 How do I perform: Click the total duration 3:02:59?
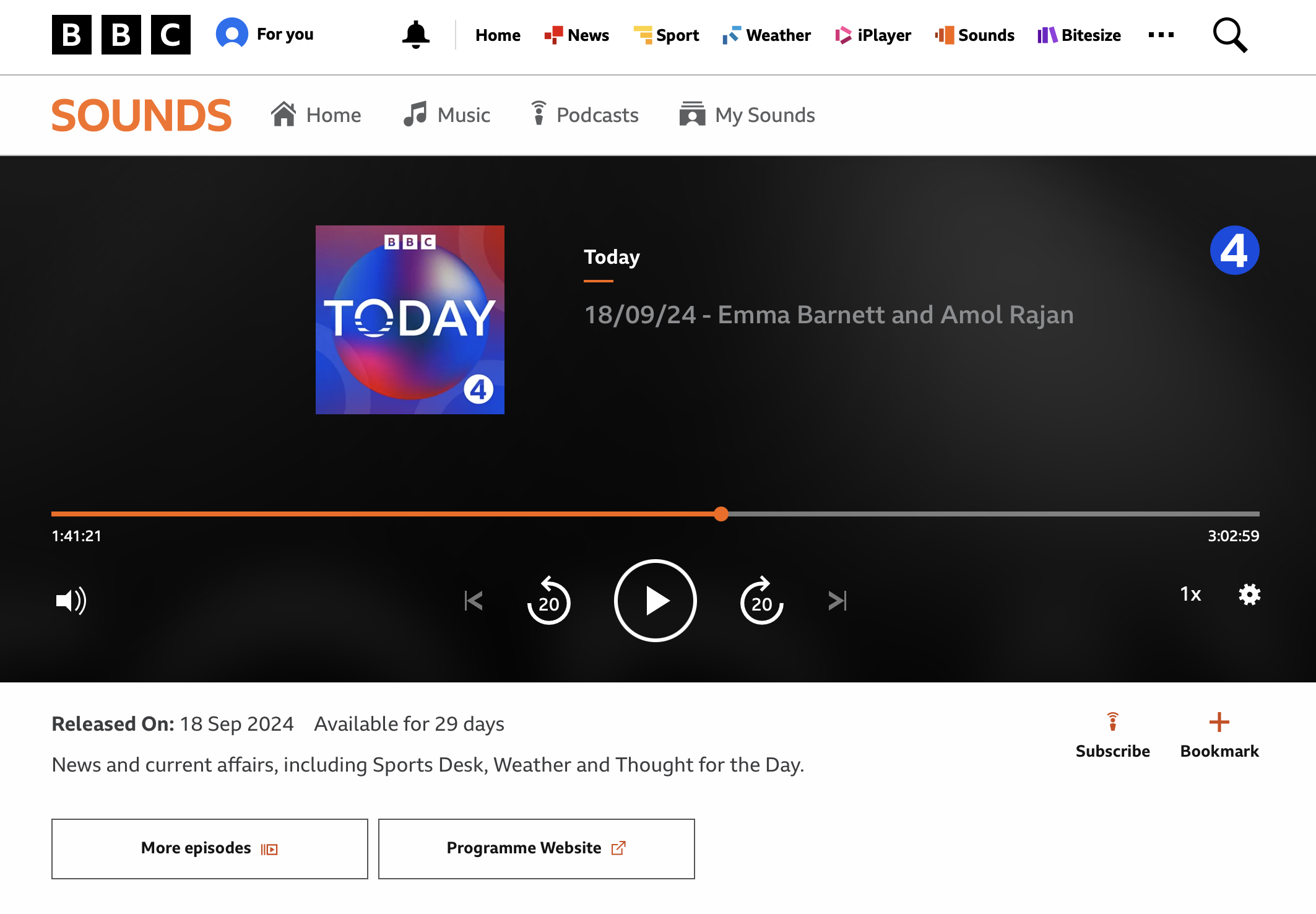[x=1233, y=536]
